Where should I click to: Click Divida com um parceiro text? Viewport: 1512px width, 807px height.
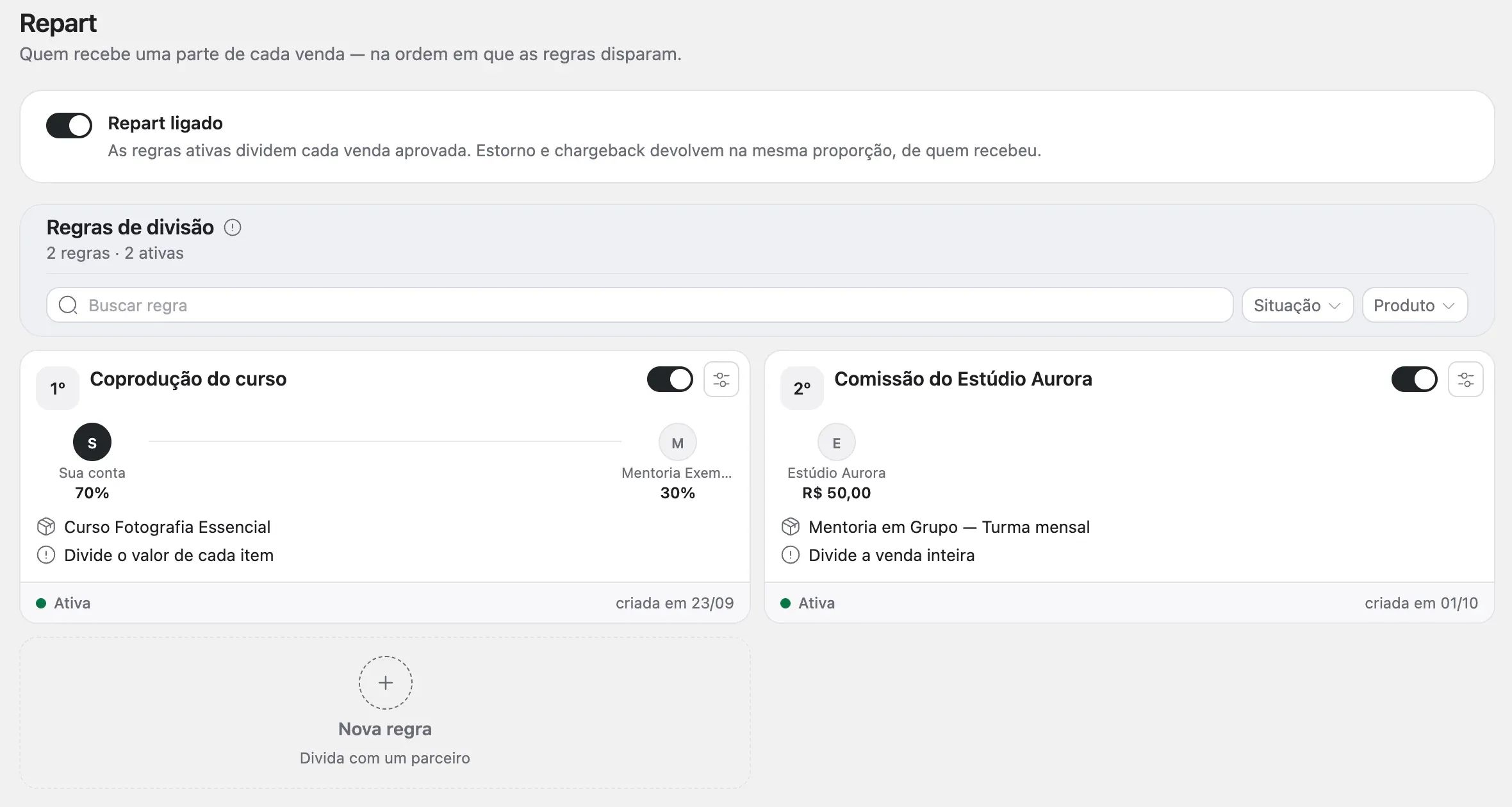(385, 758)
